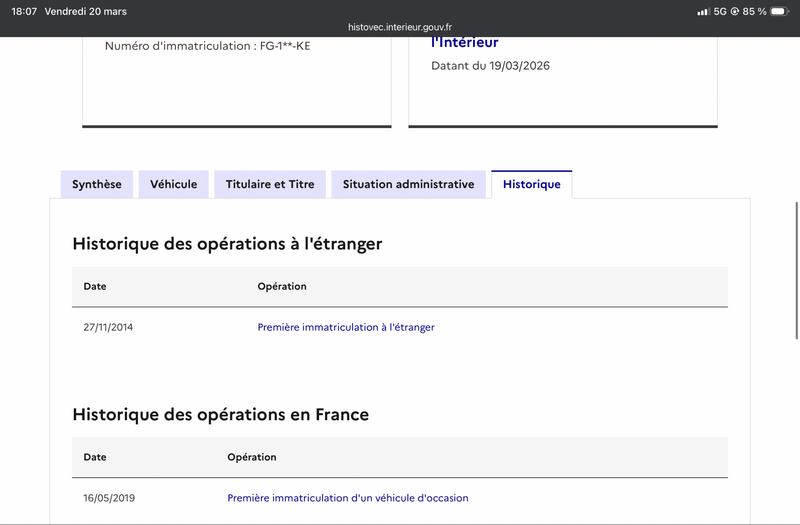Tap the 18:07 clock in status bar
Viewport: 800px width, 525px height.
pos(22,11)
